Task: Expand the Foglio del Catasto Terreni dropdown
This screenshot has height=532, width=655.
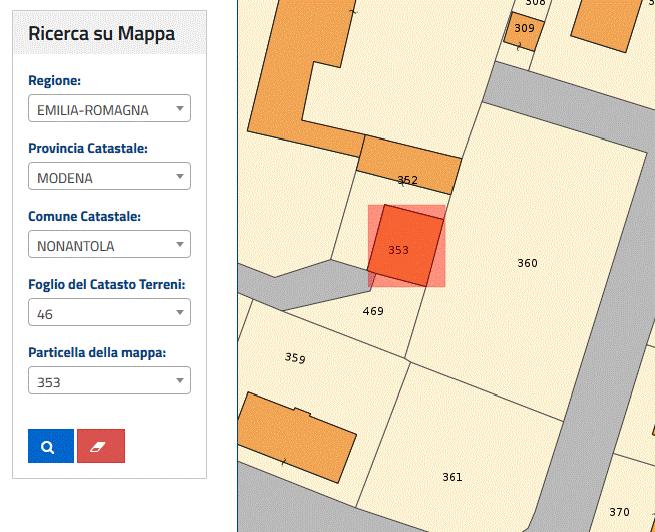Action: (x=109, y=312)
